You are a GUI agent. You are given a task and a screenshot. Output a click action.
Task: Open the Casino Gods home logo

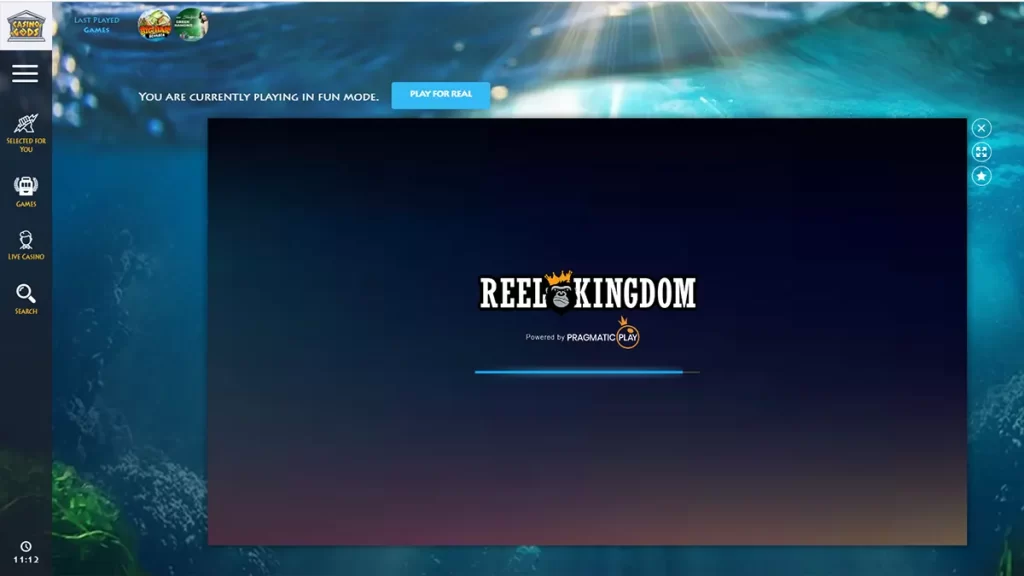25,25
